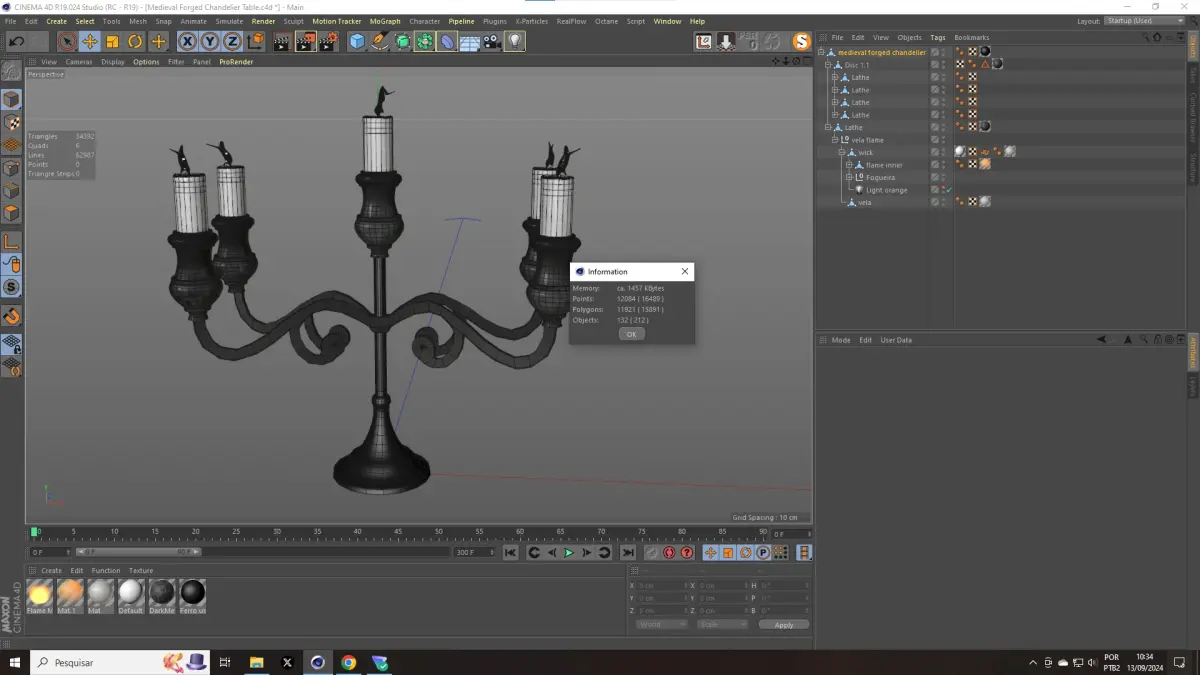This screenshot has height=675, width=1200.
Task: Open the Pipeline menu
Action: [x=461, y=21]
